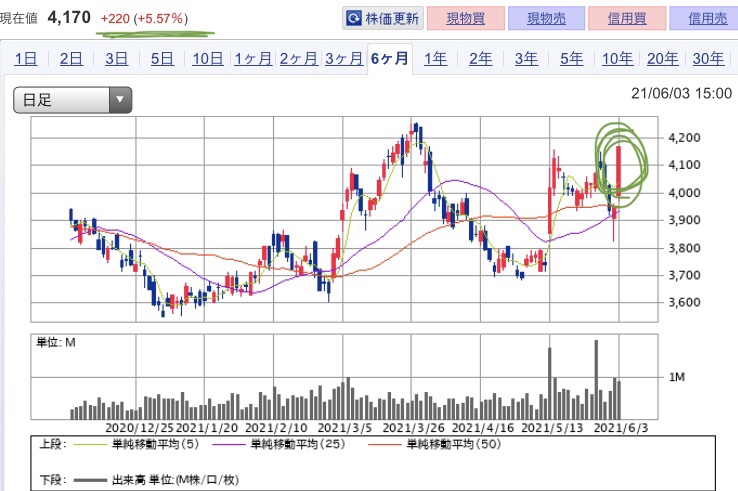Viewport: 738px width, 491px height.
Task: Select the 5年 chart period tab
Action: tap(571, 59)
